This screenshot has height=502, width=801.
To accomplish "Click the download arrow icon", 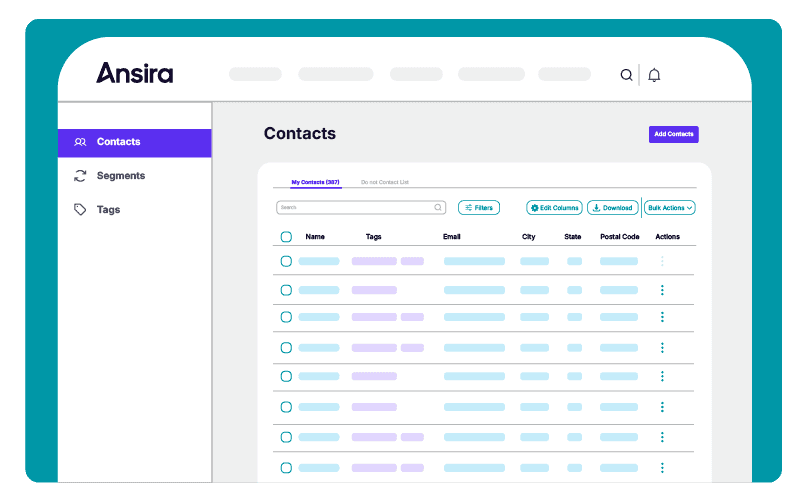I will [596, 208].
